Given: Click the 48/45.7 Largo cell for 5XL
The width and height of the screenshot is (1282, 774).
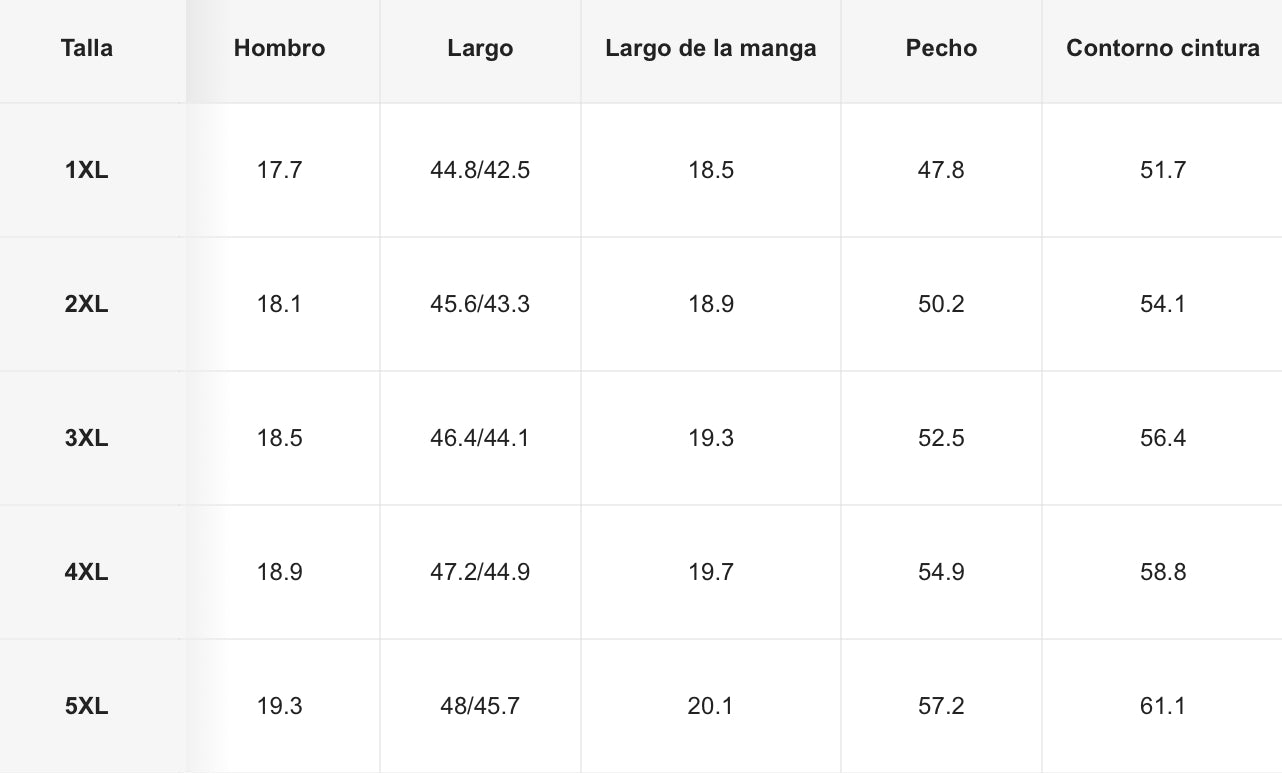Looking at the screenshot, I should 480,706.
